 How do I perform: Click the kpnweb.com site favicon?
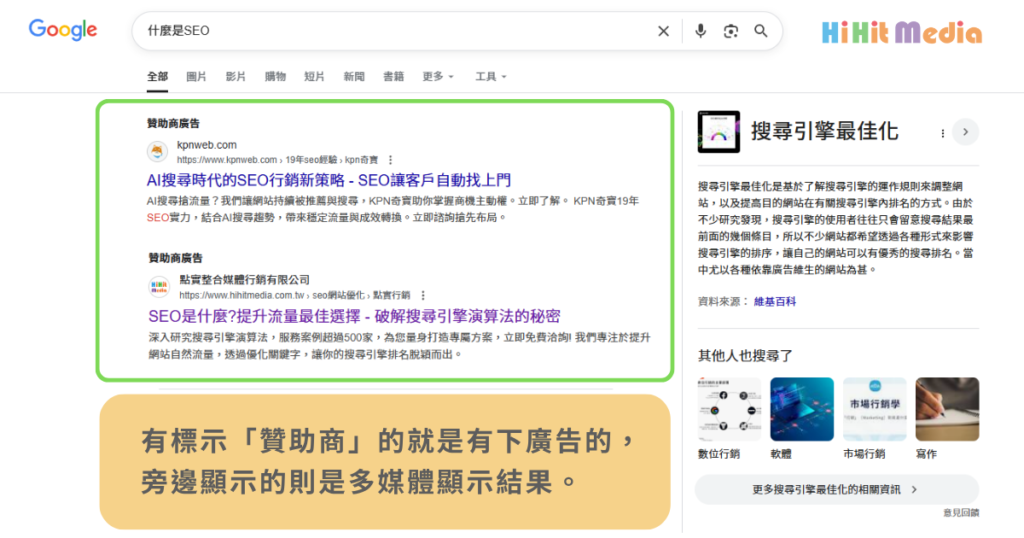point(159,152)
